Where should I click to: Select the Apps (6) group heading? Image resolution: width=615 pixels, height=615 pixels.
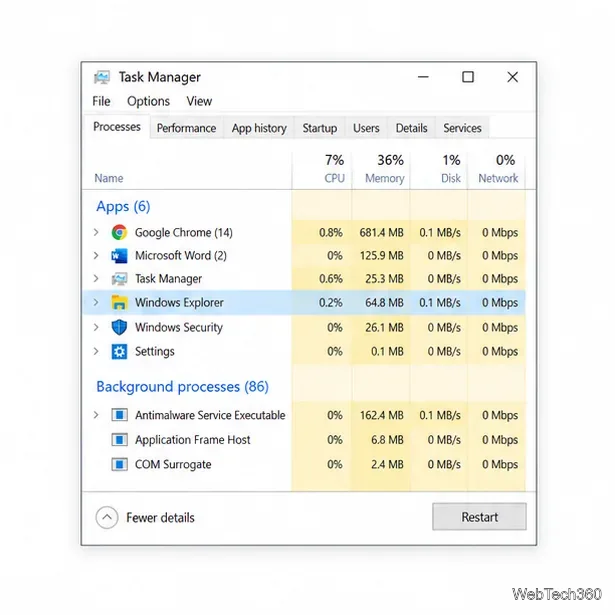pyautogui.click(x=123, y=206)
